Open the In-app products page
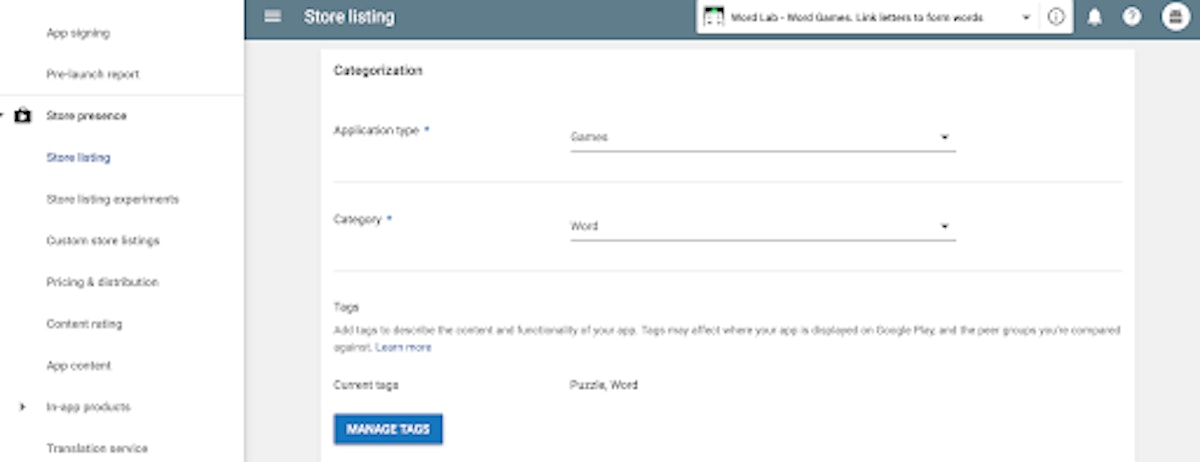 (88, 407)
